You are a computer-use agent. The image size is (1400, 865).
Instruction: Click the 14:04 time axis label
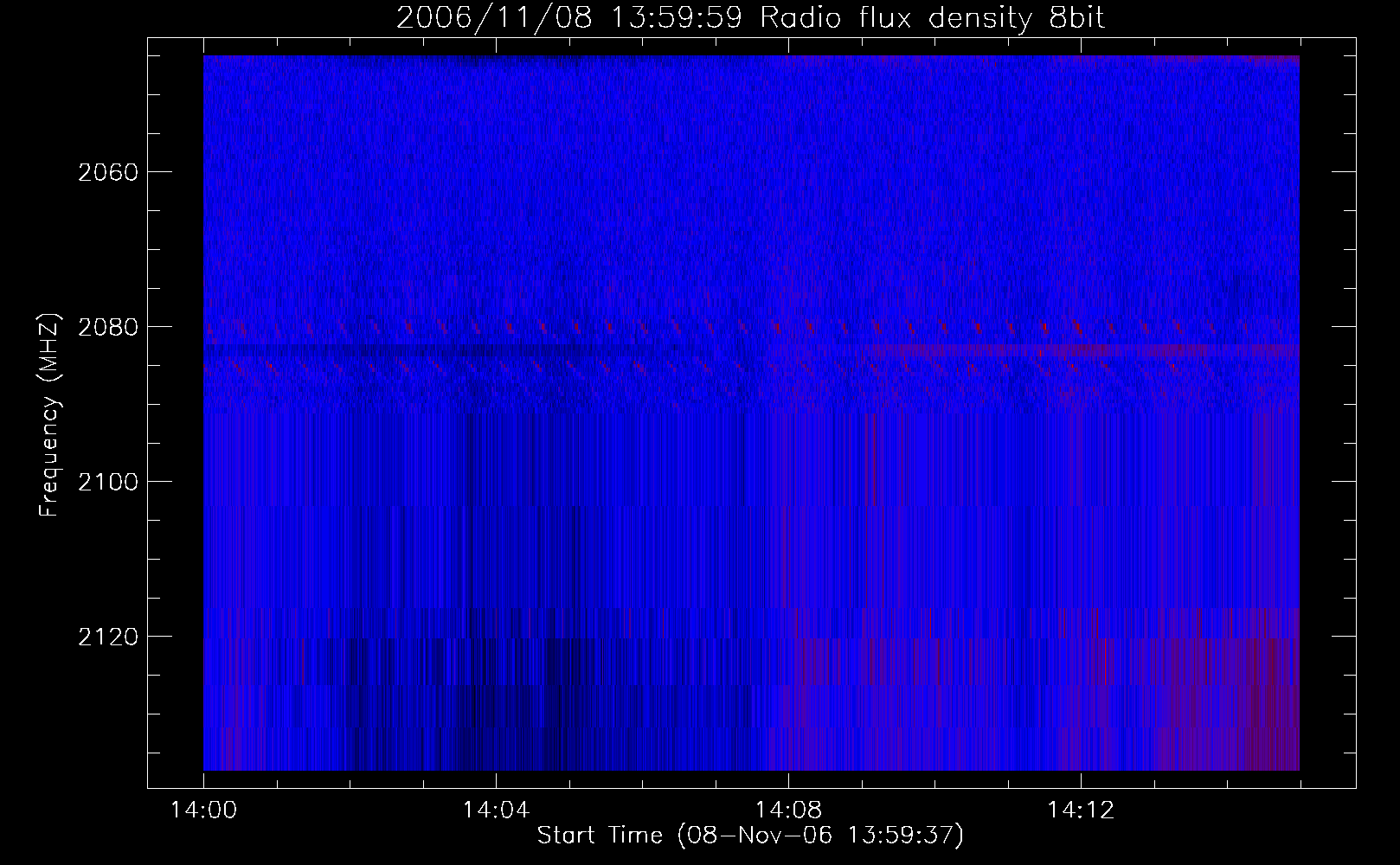click(496, 811)
